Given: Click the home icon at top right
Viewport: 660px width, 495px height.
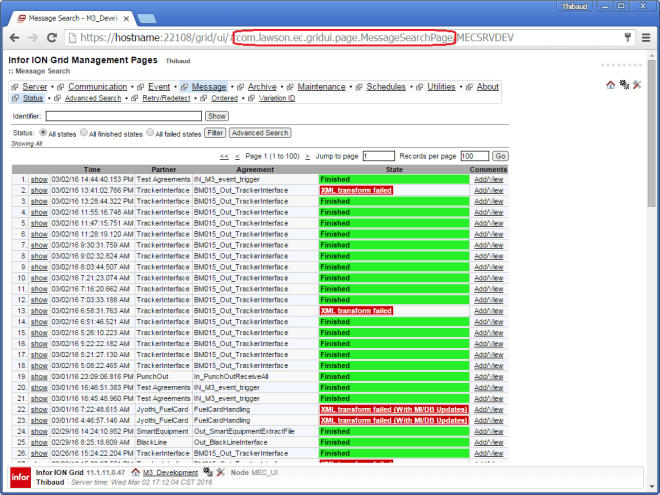Looking at the screenshot, I should click(x=611, y=85).
